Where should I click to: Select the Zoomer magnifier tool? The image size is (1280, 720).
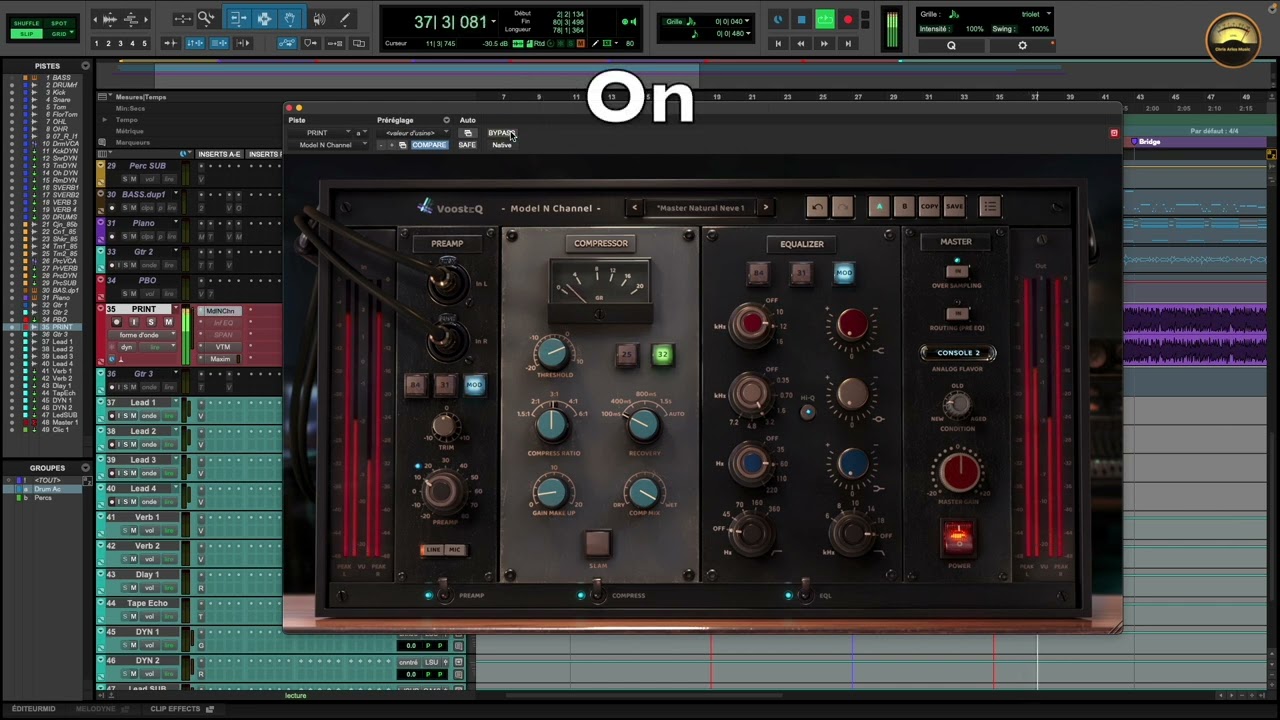pos(206,18)
